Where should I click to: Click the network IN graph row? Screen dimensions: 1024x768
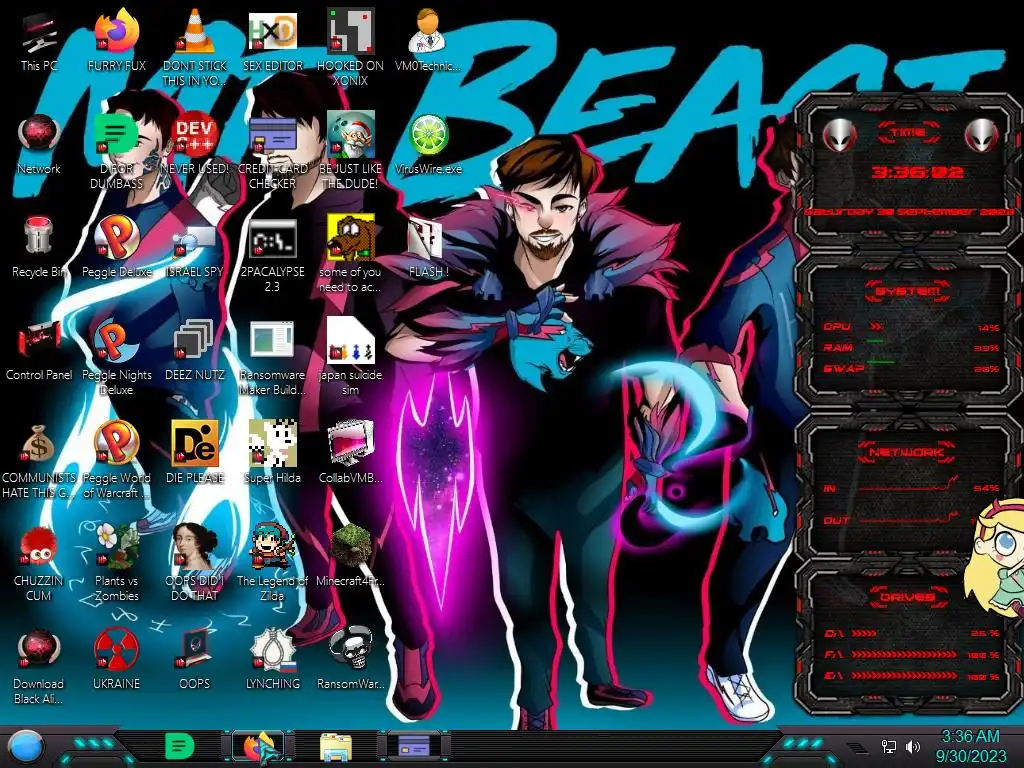911,487
